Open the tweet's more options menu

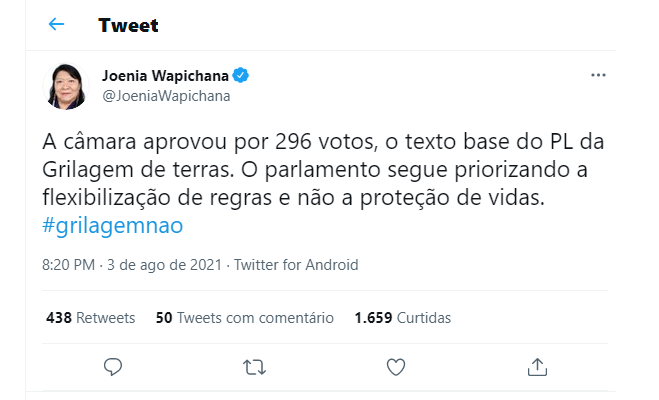tap(598, 75)
